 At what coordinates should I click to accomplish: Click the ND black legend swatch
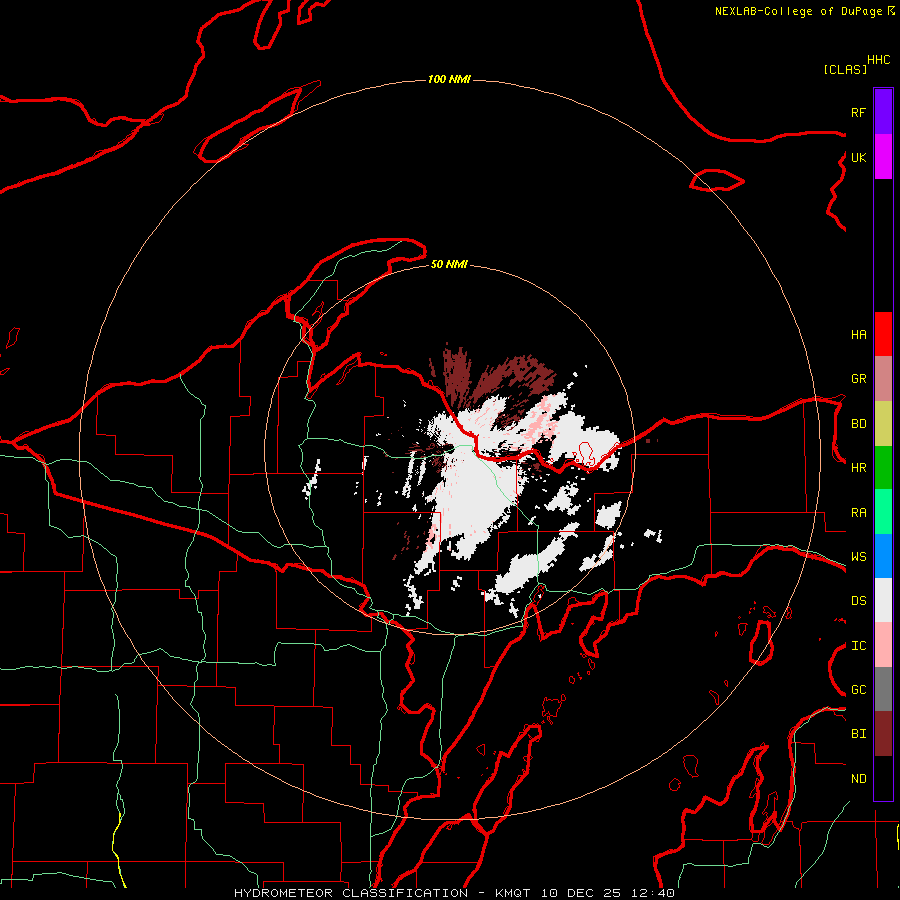pos(883,778)
